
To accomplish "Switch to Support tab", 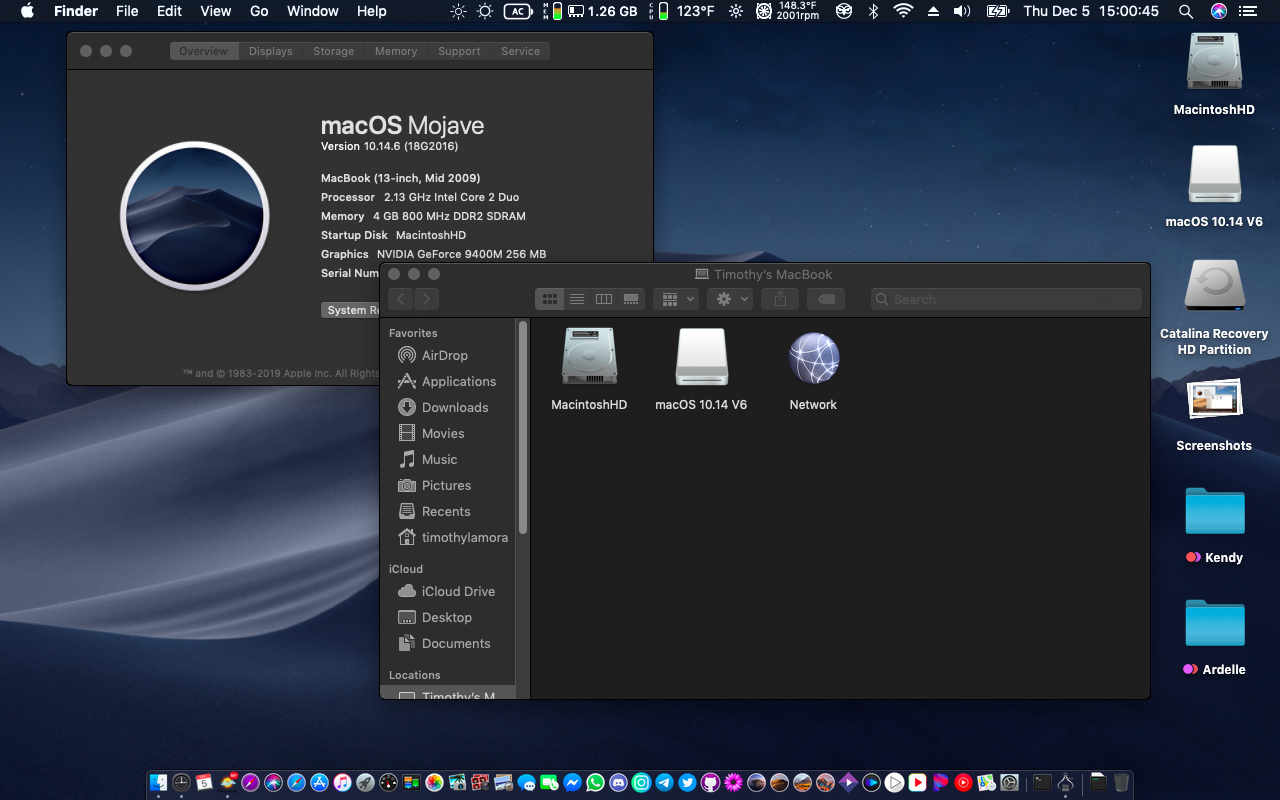I will [459, 51].
